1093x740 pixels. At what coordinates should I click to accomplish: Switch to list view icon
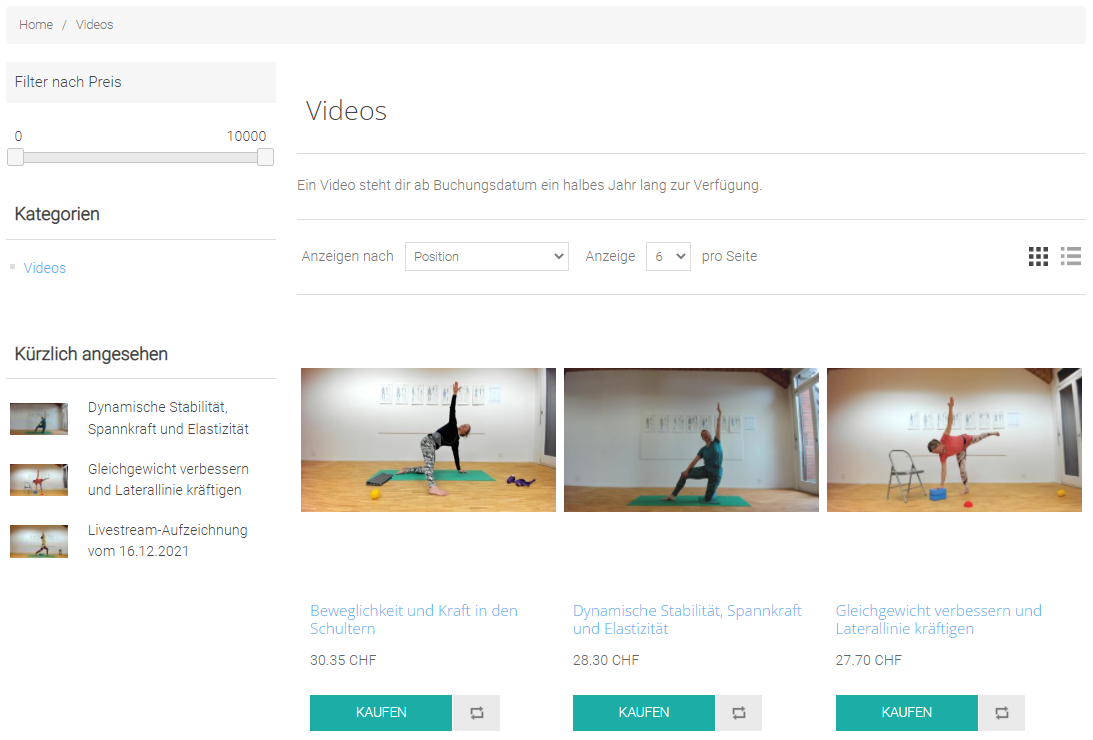pyautogui.click(x=1071, y=256)
